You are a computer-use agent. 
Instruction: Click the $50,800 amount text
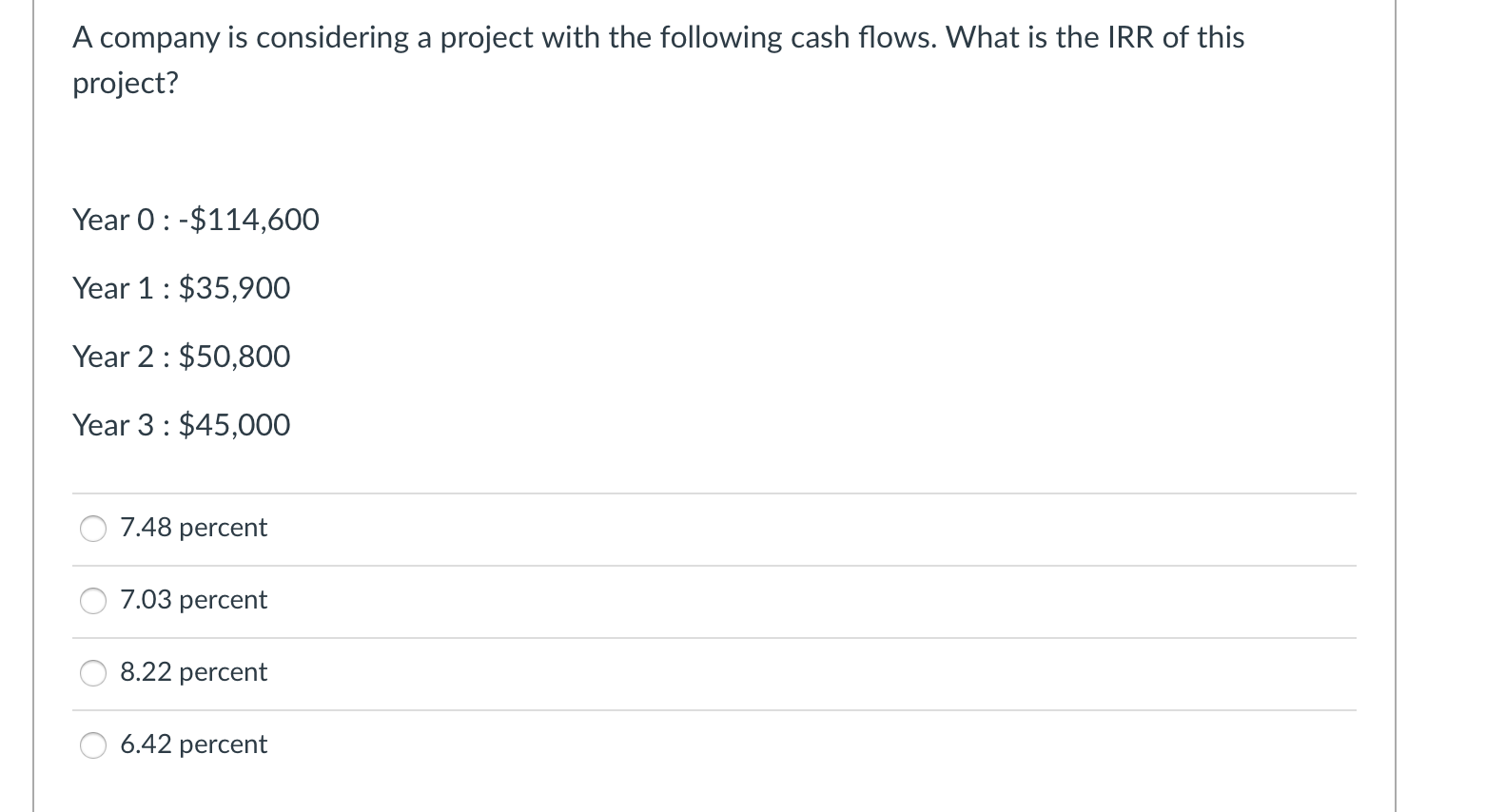(x=234, y=357)
